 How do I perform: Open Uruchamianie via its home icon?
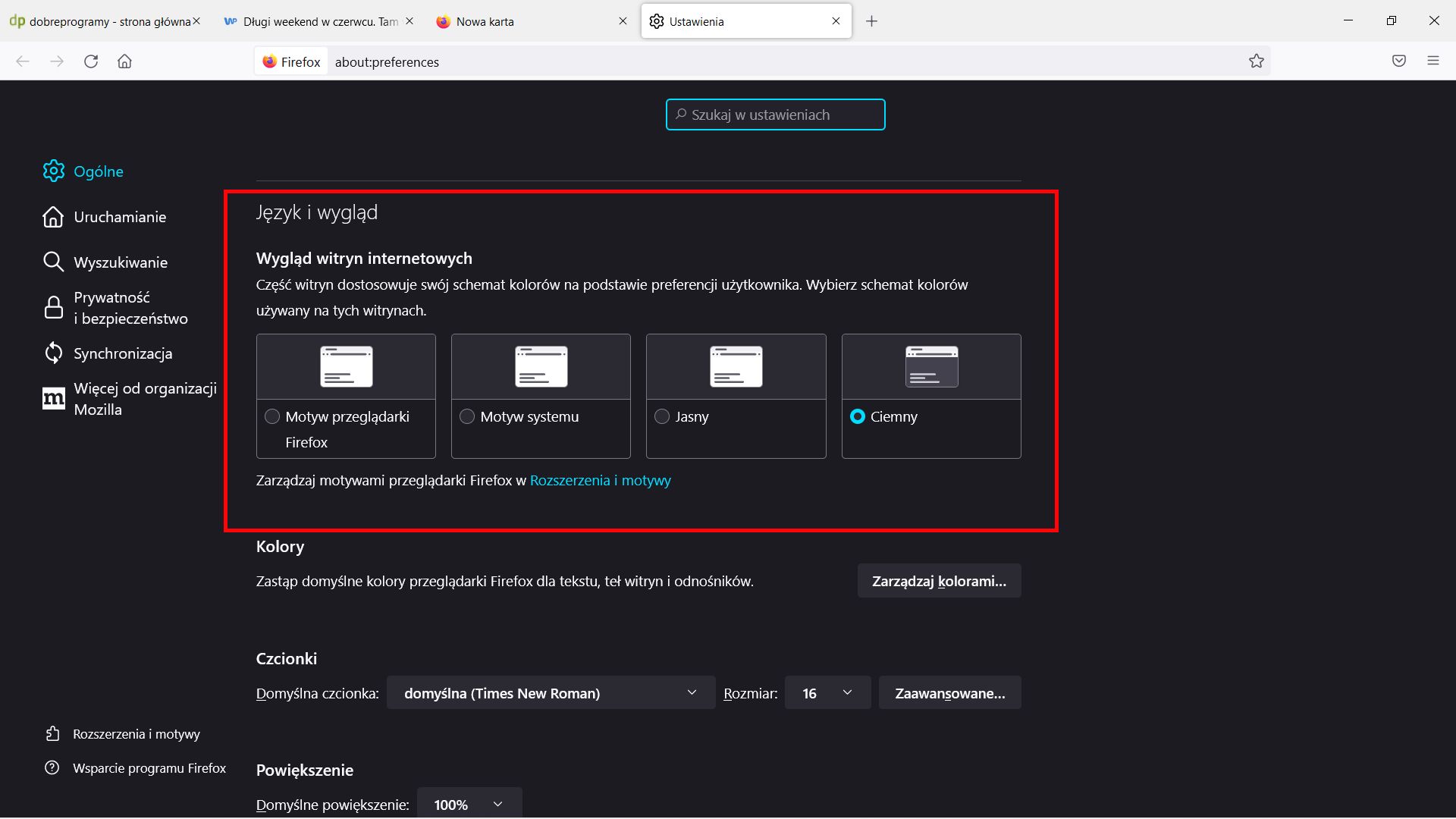(53, 216)
